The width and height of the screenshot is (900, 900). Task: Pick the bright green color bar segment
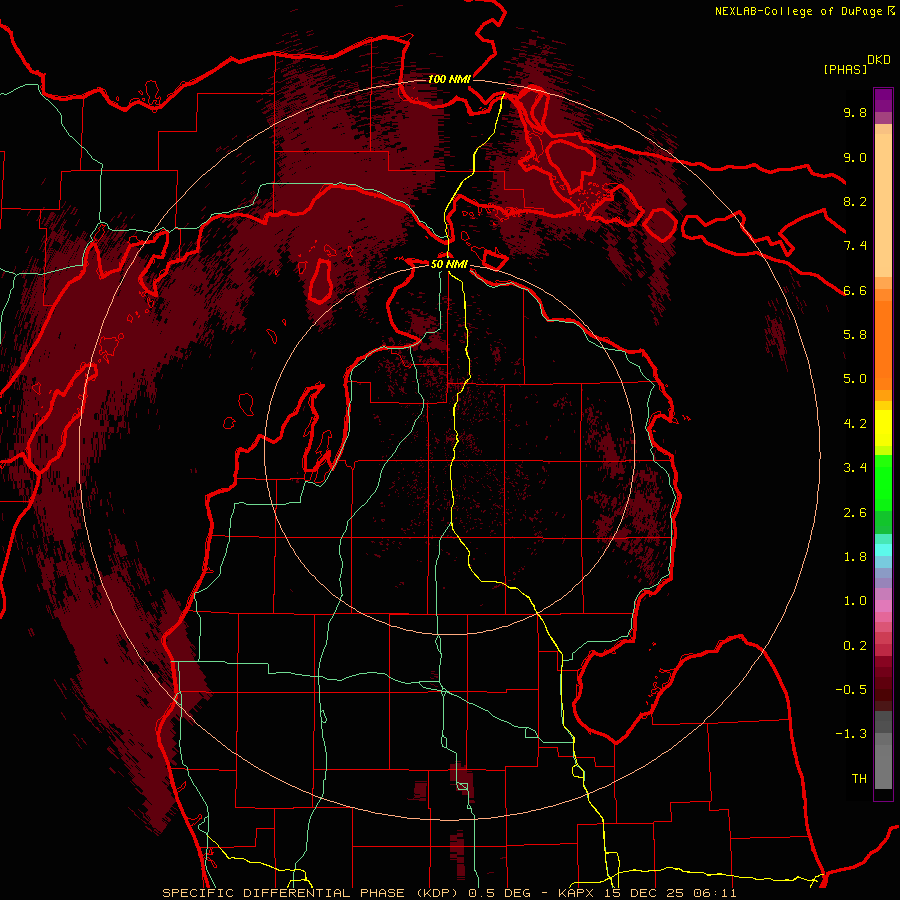point(883,482)
